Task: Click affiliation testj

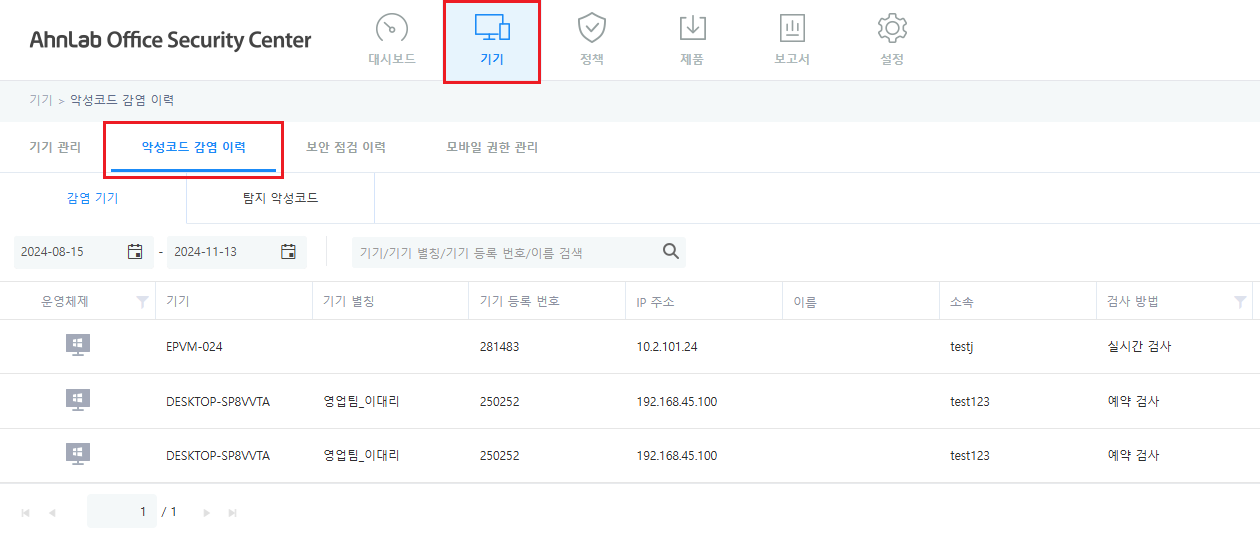Action: click(962, 347)
